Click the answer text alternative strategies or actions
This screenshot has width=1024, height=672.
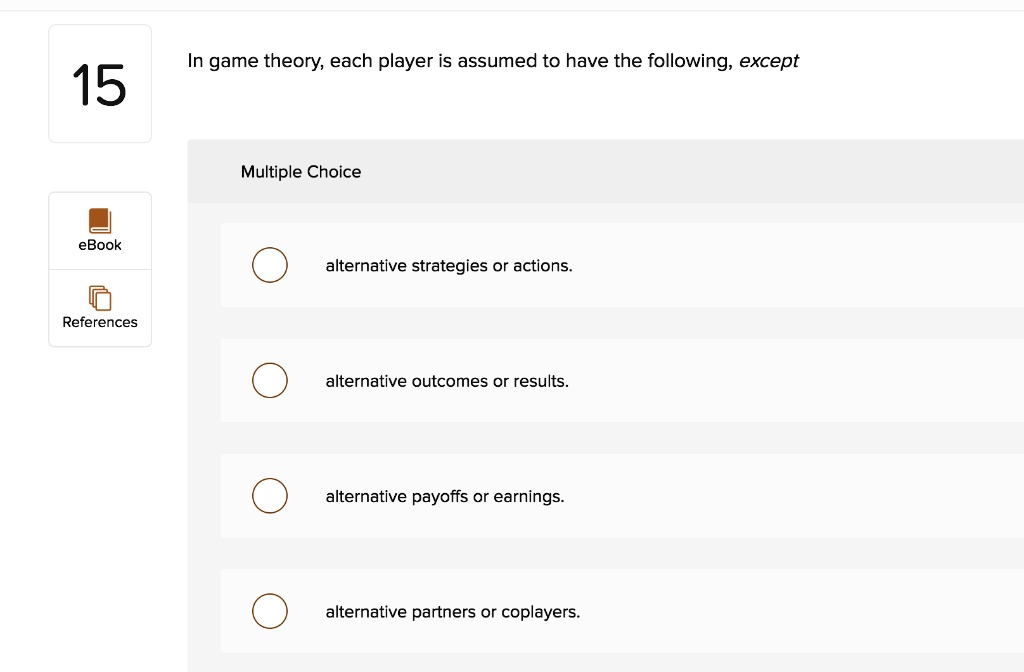[448, 265]
